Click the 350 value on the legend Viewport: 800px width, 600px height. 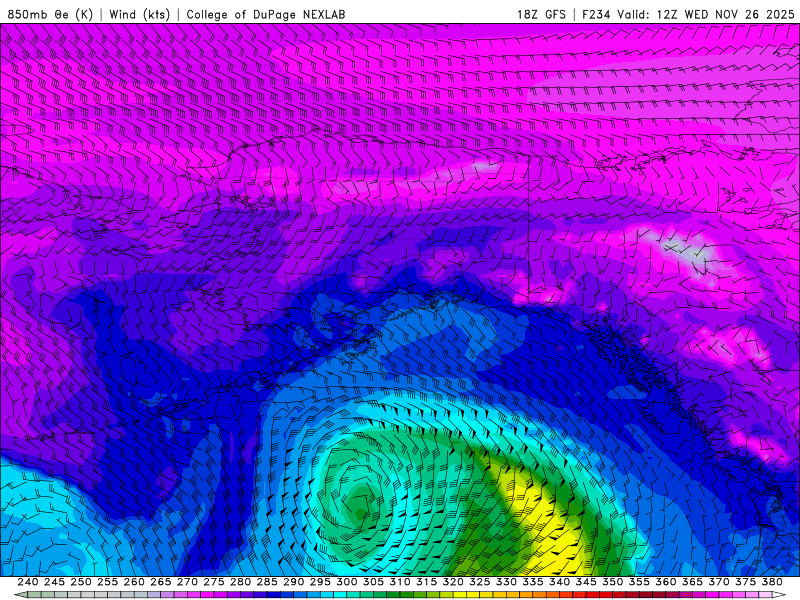613,582
